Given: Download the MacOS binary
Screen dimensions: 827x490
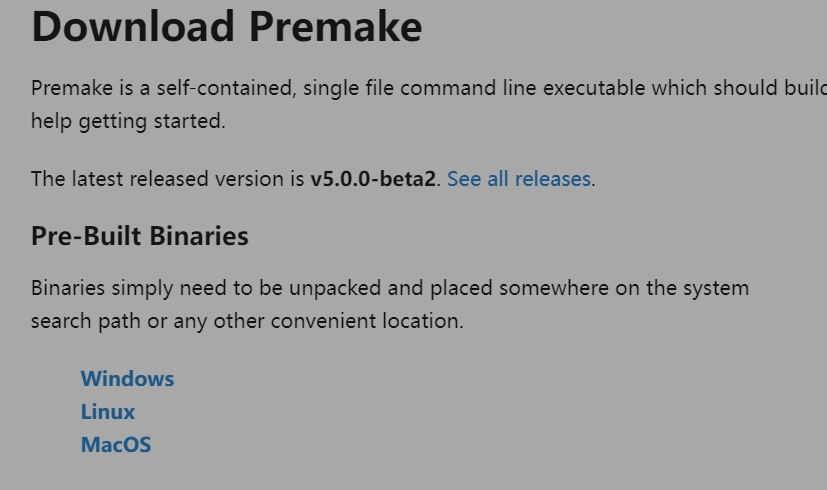Looking at the screenshot, I should pos(116,445).
